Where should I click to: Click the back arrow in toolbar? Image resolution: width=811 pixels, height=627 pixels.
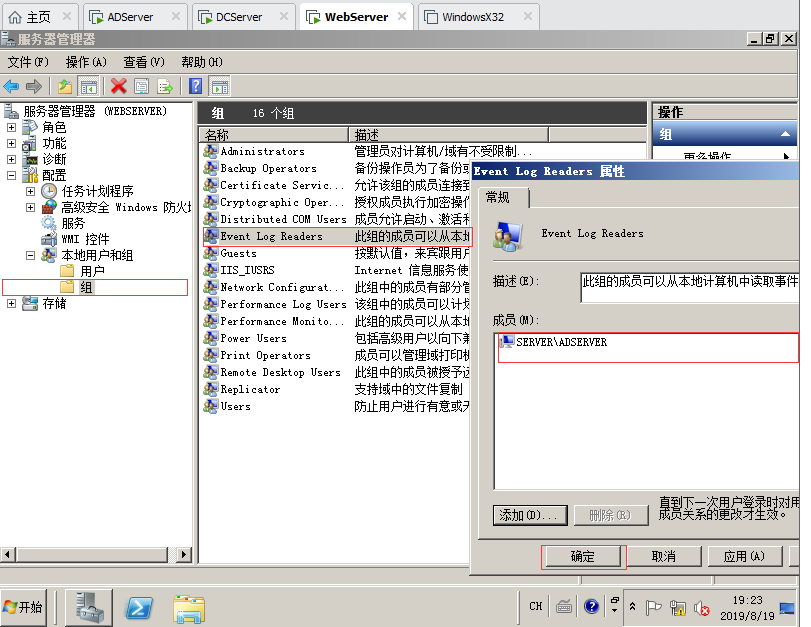pos(12,87)
